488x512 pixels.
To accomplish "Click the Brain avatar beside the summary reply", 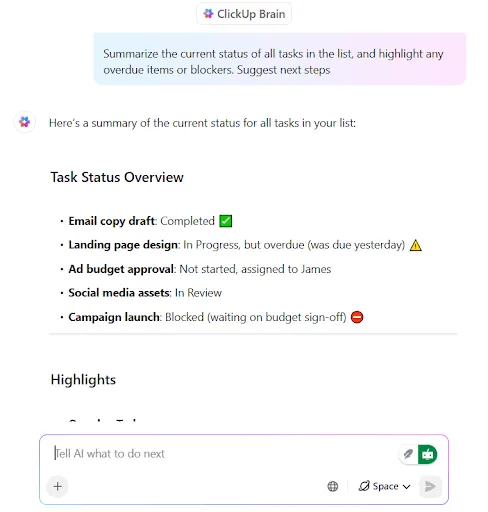I will [x=24, y=122].
